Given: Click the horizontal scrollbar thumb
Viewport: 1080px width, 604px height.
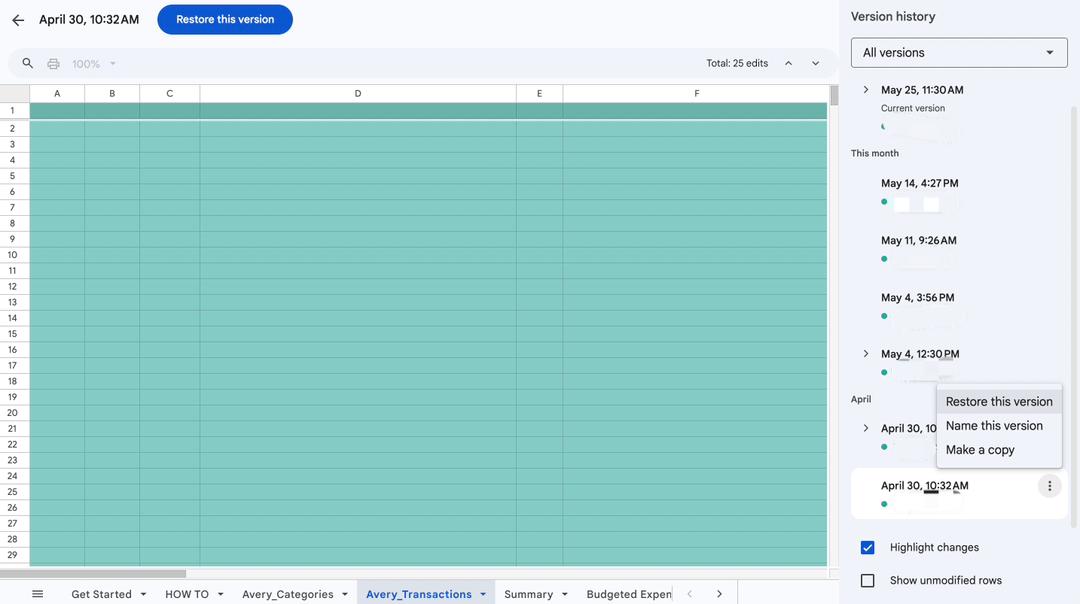Looking at the screenshot, I should (x=93, y=573).
